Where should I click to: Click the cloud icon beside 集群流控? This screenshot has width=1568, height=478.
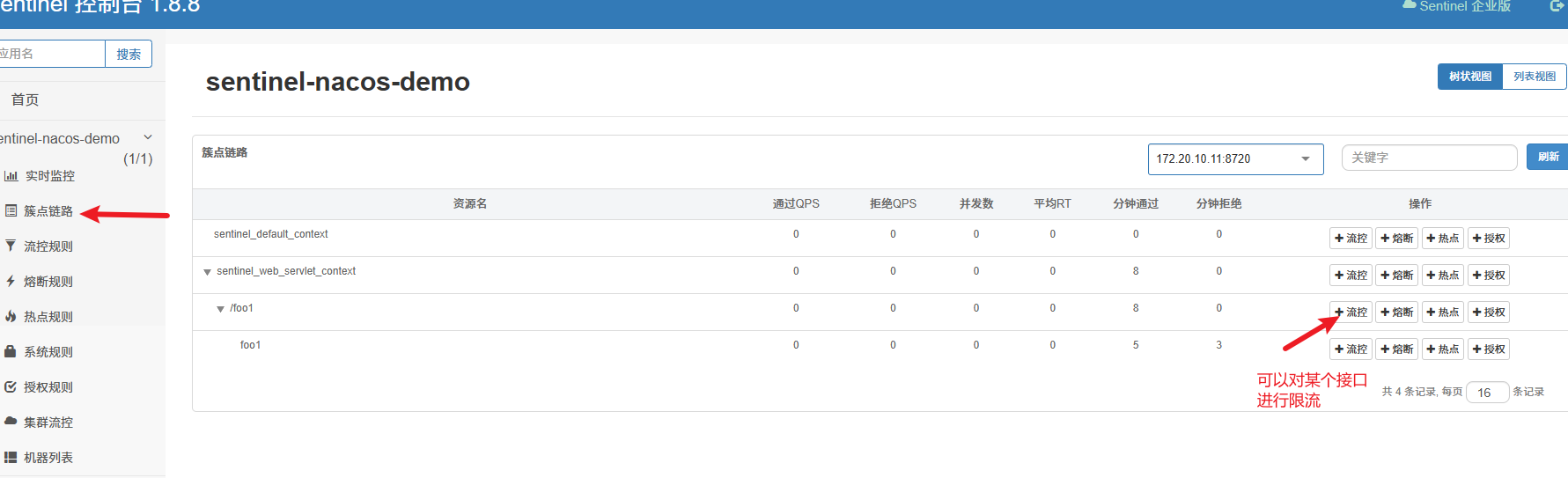click(x=11, y=421)
